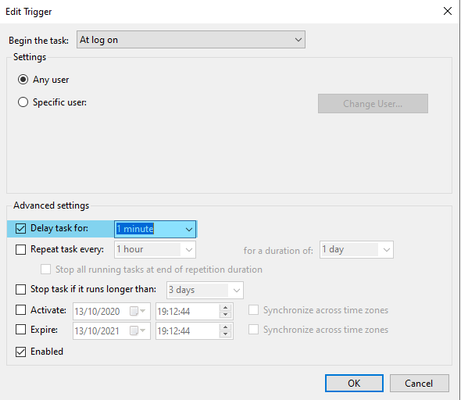Viewport: 461px width, 400px height.
Task: Increase Activate time with up spinner arrow
Action: [226, 308]
